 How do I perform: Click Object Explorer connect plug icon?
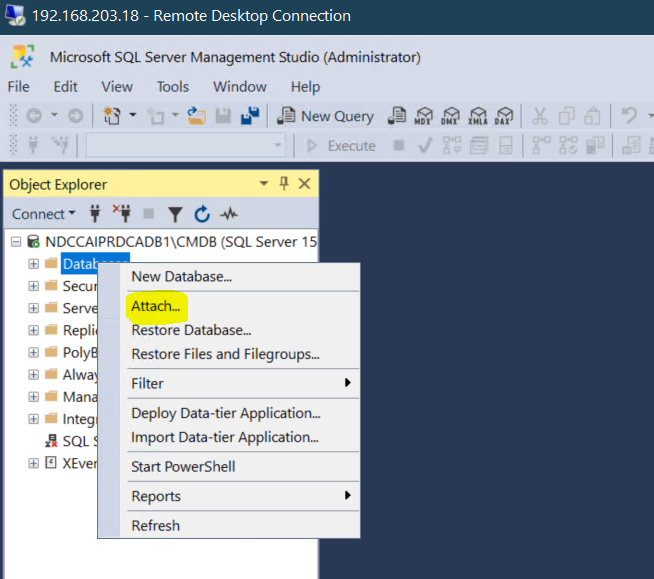95,214
